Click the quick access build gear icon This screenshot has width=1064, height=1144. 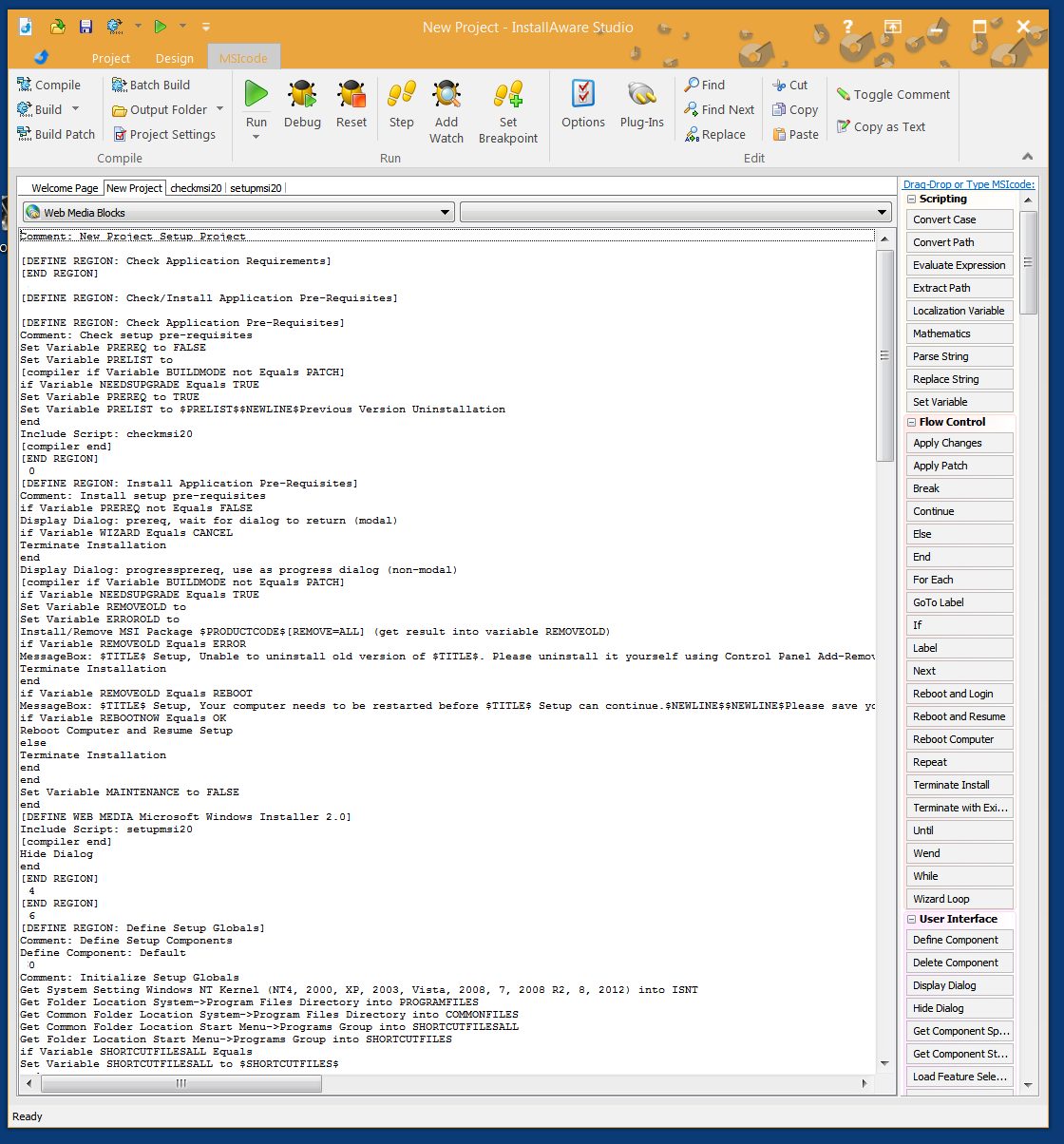114,27
